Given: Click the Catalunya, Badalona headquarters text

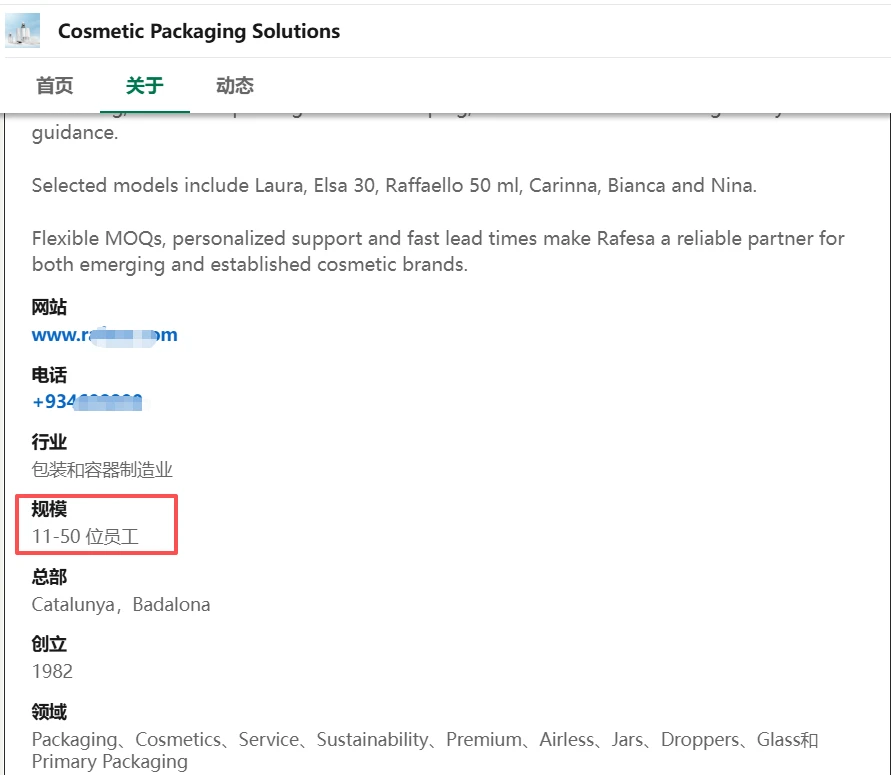Looking at the screenshot, I should point(121,605).
